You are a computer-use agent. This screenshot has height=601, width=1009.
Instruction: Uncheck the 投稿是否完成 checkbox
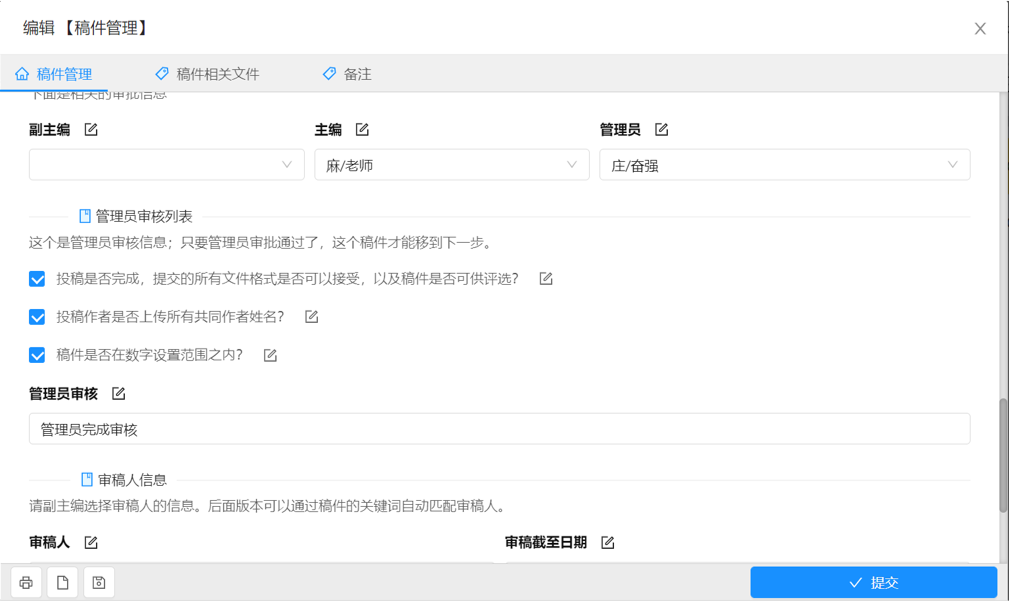37,279
